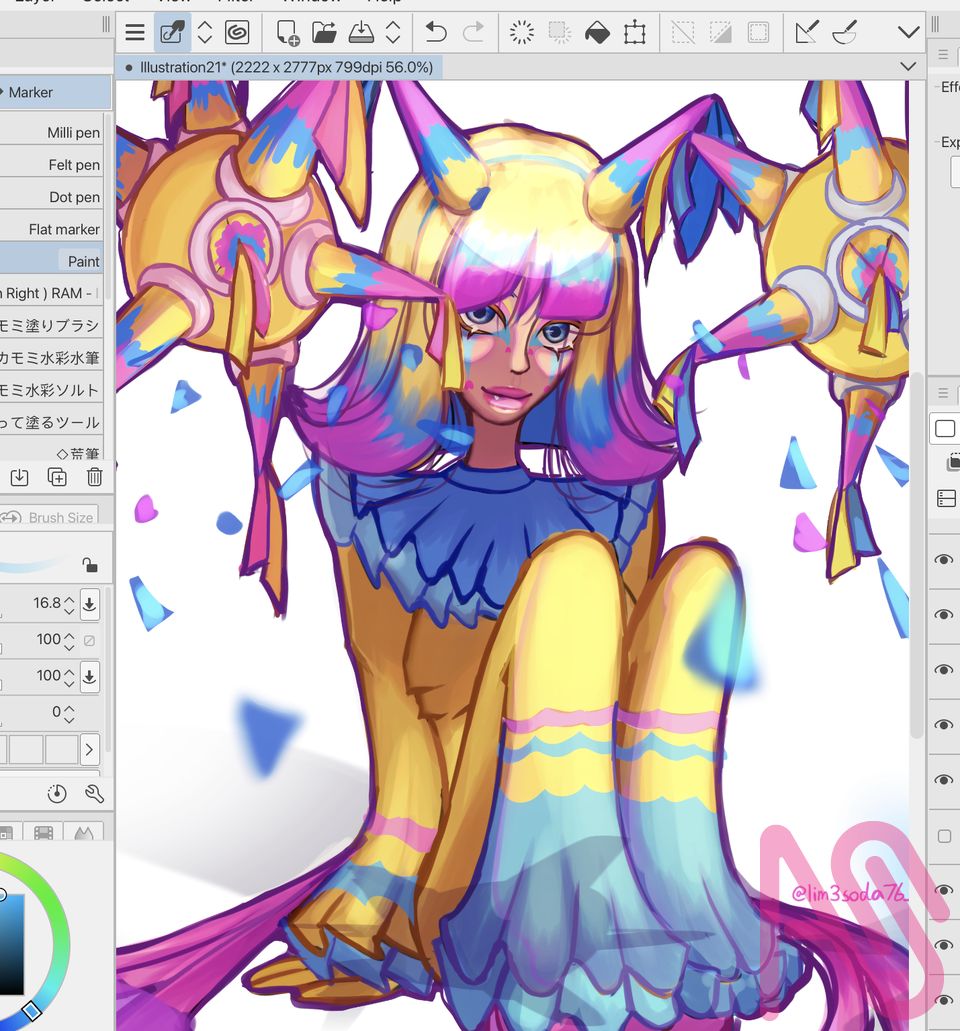
Task: Click the Undo arrow in the command bar
Action: point(435,33)
